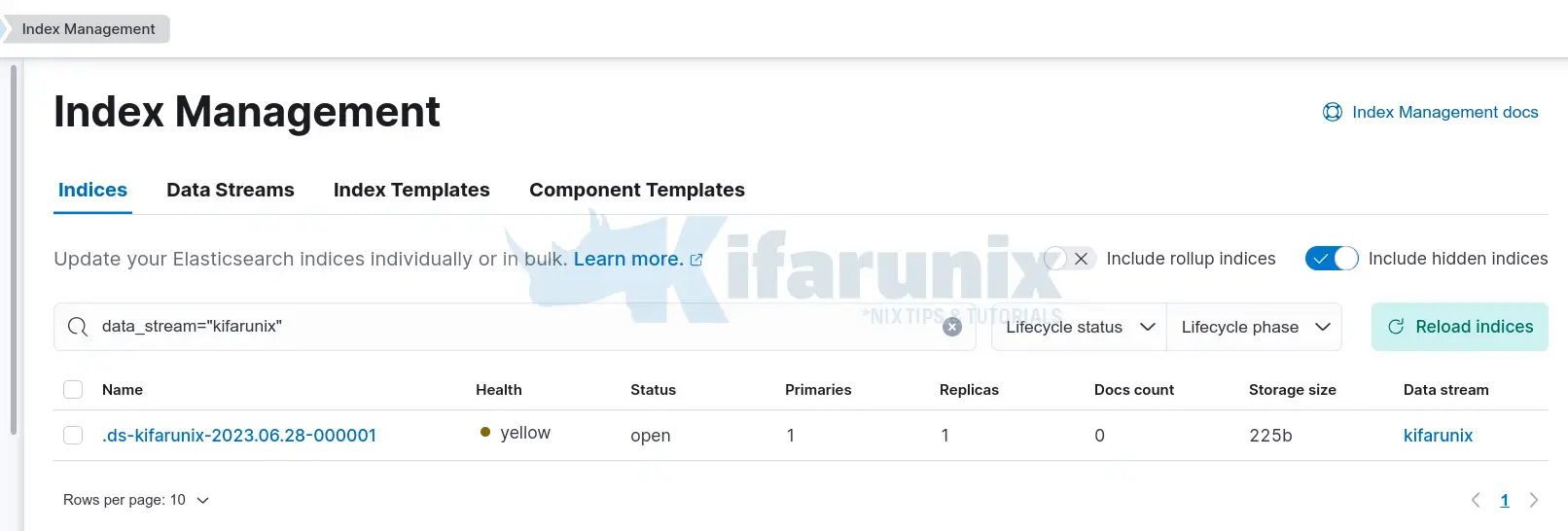
Task: Open the Index Templates tab
Action: 411,190
